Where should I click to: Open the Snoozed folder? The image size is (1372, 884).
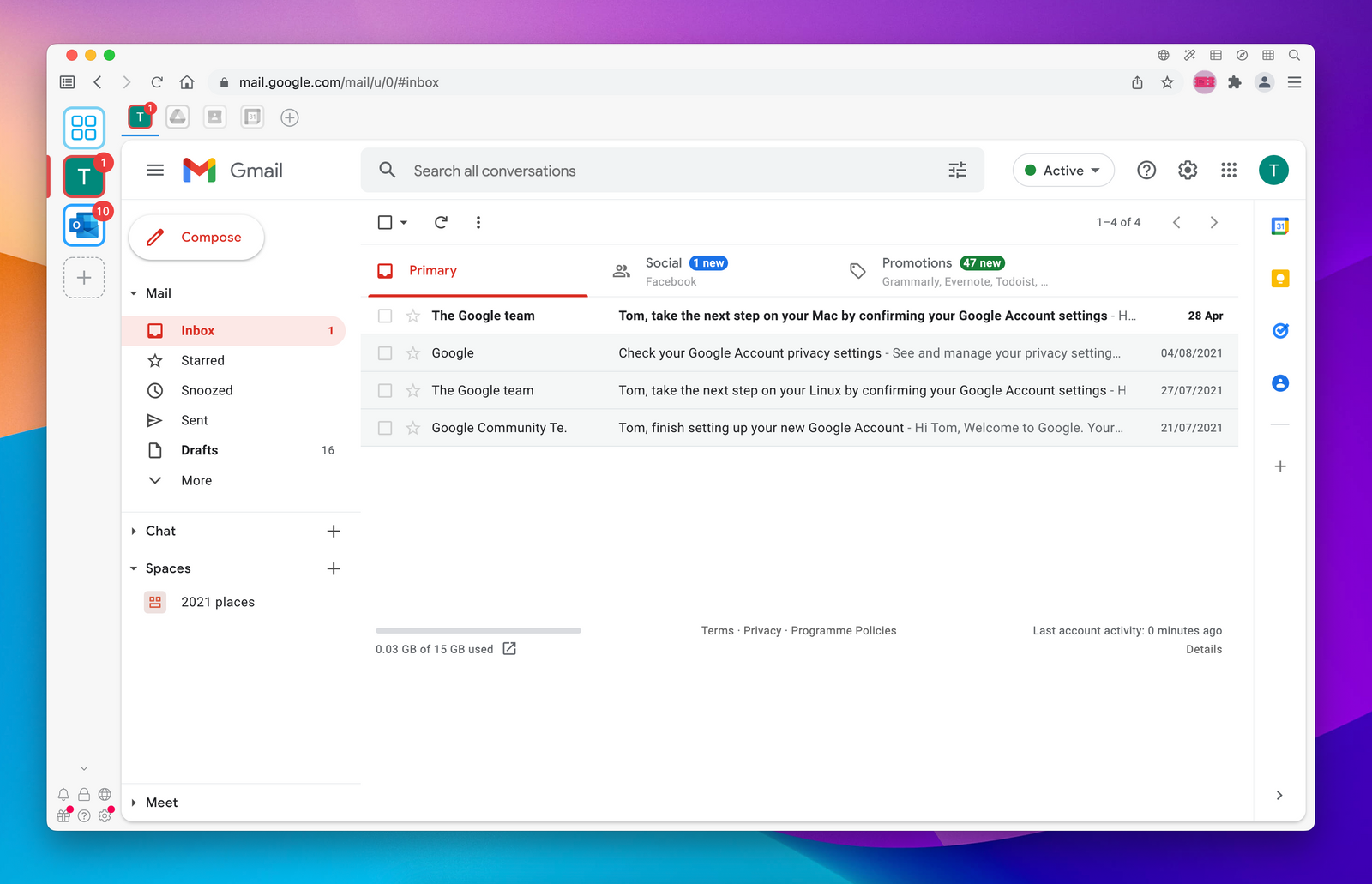(233, 391)
